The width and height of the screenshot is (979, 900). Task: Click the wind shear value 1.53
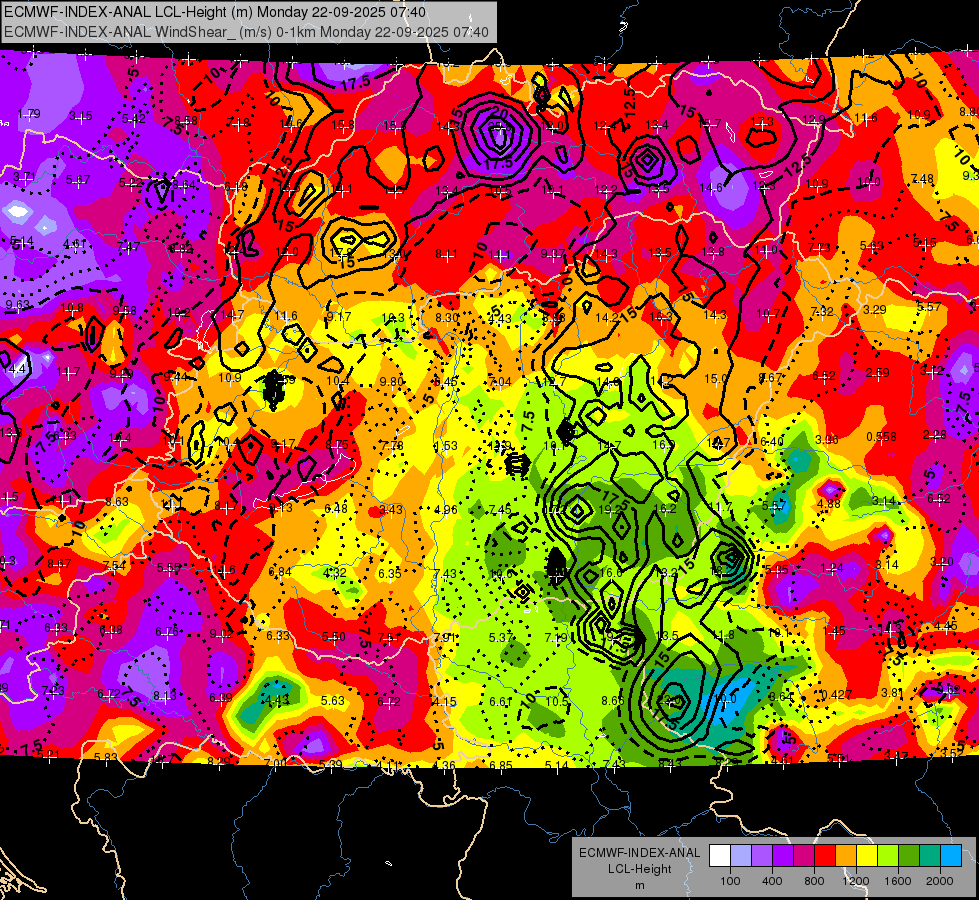446,446
